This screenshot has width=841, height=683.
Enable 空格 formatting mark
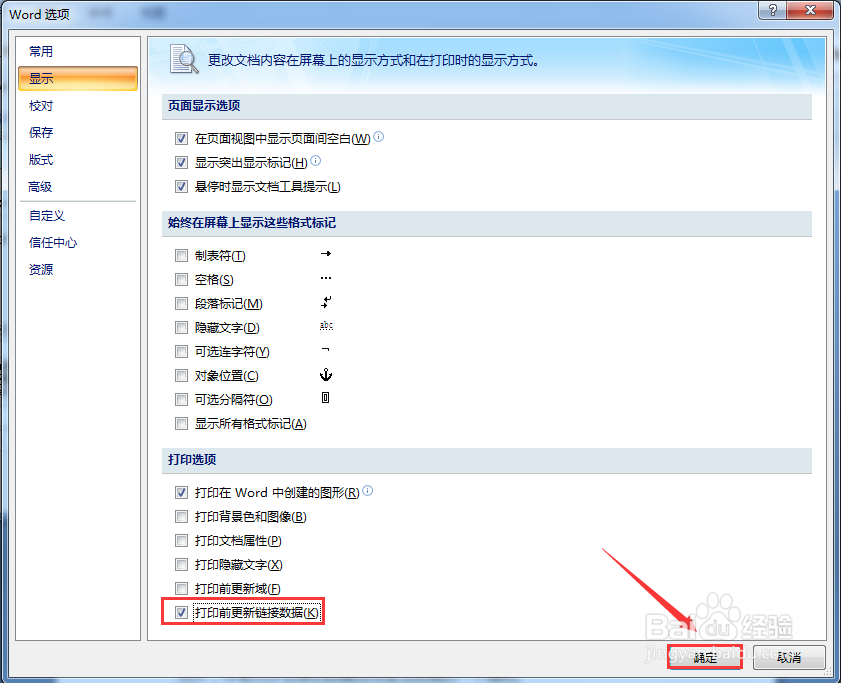(181, 280)
